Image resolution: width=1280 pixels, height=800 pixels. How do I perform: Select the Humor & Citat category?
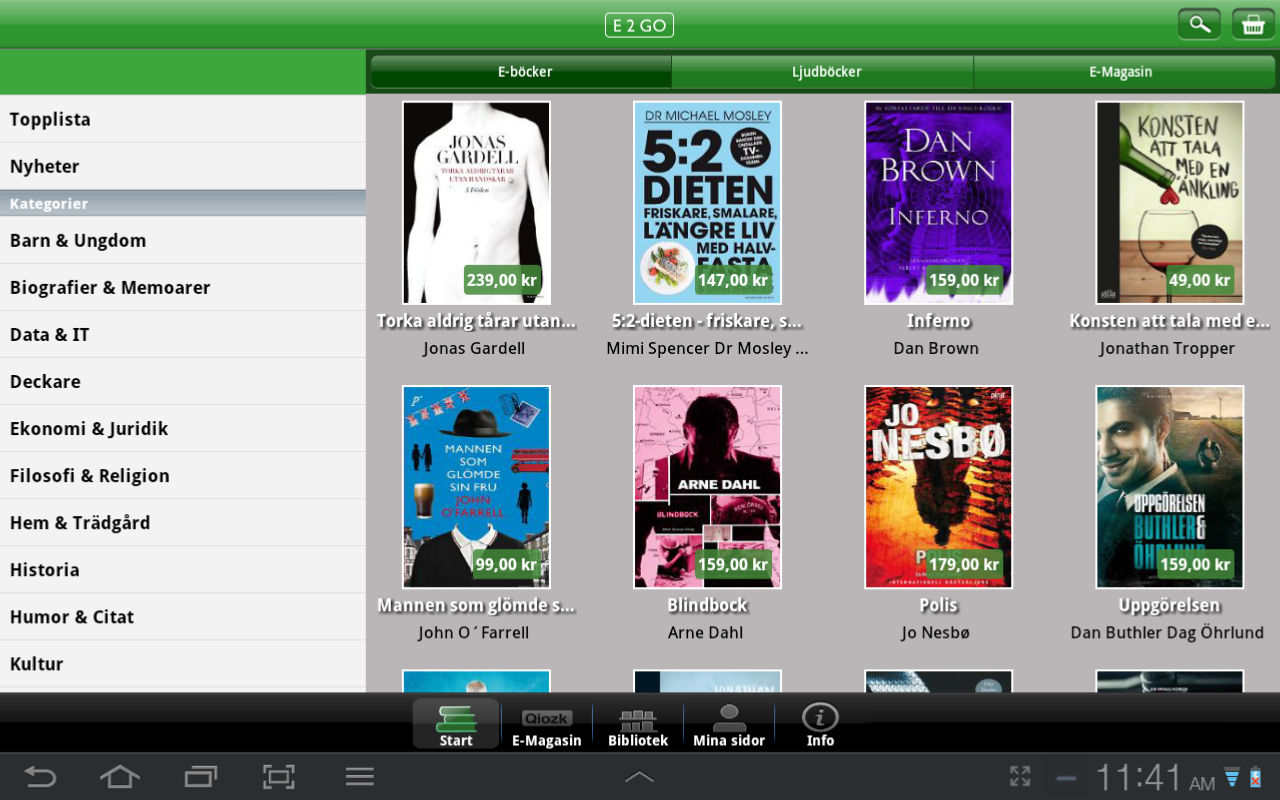pos(183,616)
